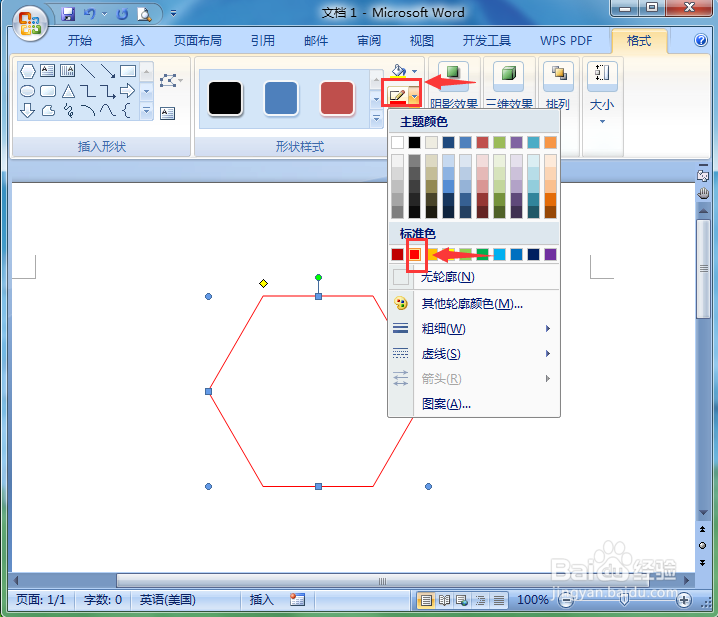Screen dimensions: 718x617
Task: Pick the left brace shape
Action: [x=127, y=110]
